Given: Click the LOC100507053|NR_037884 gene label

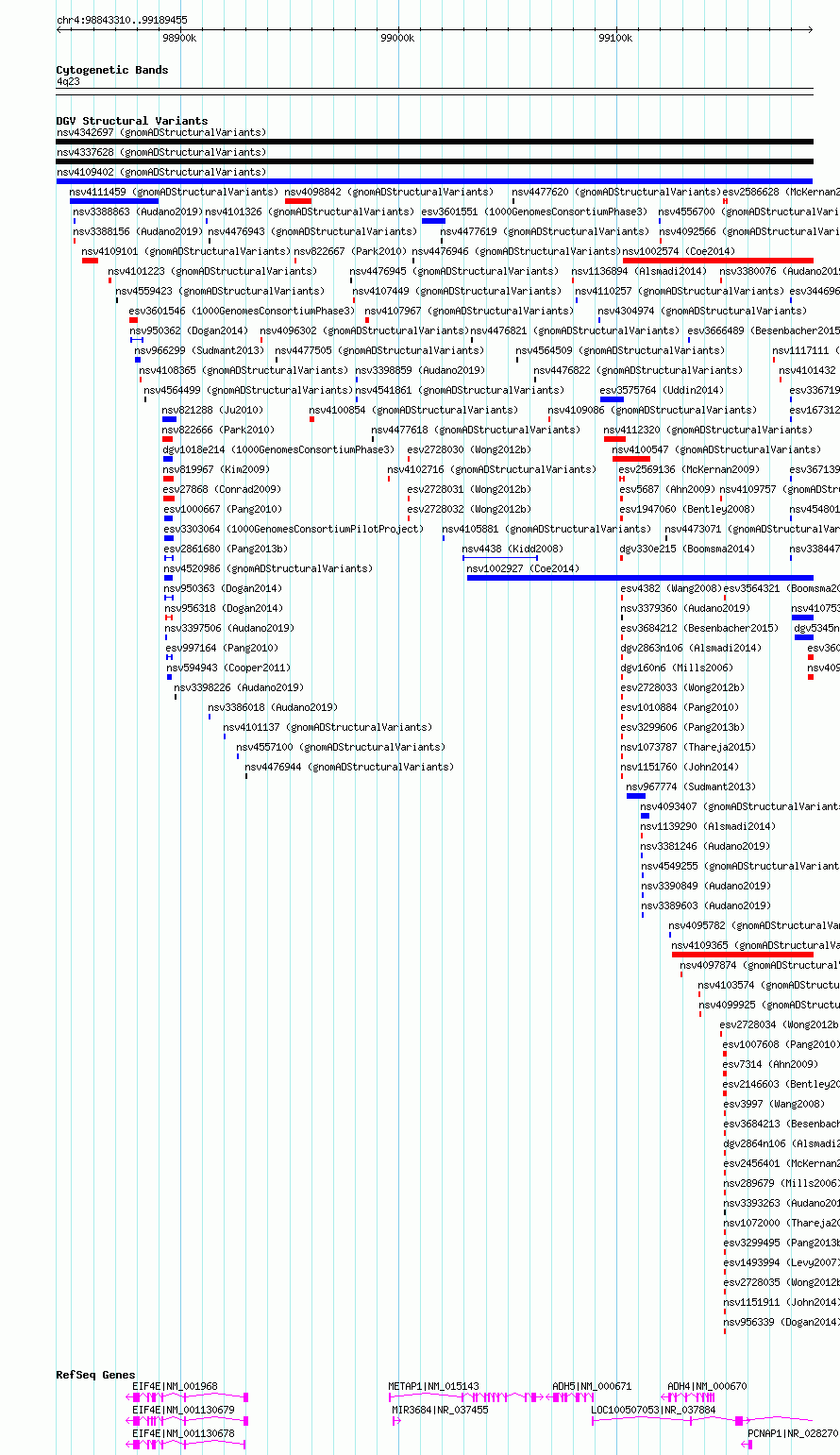Looking at the screenshot, I should tap(653, 1410).
